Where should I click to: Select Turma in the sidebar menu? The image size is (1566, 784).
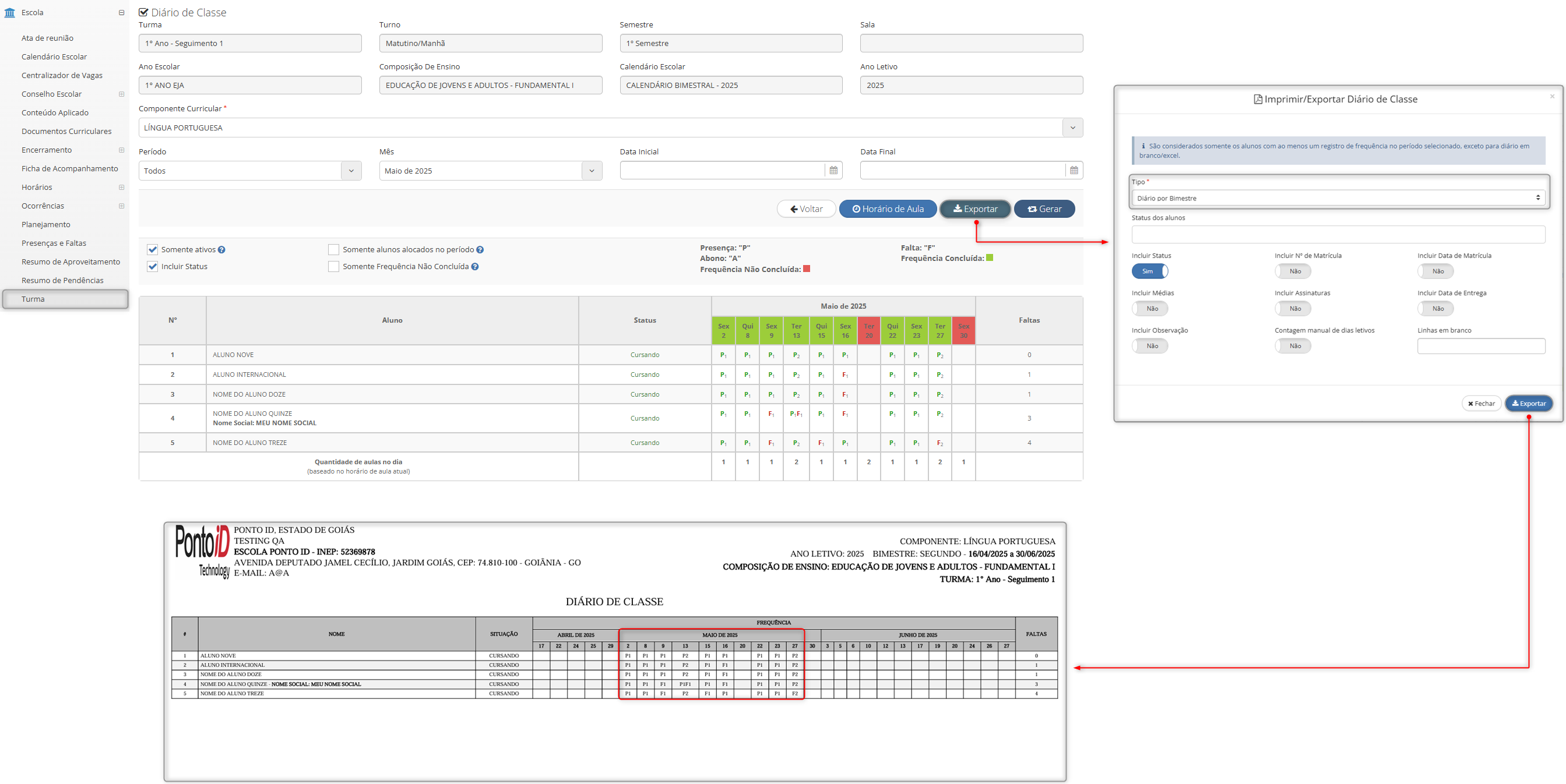pos(33,299)
